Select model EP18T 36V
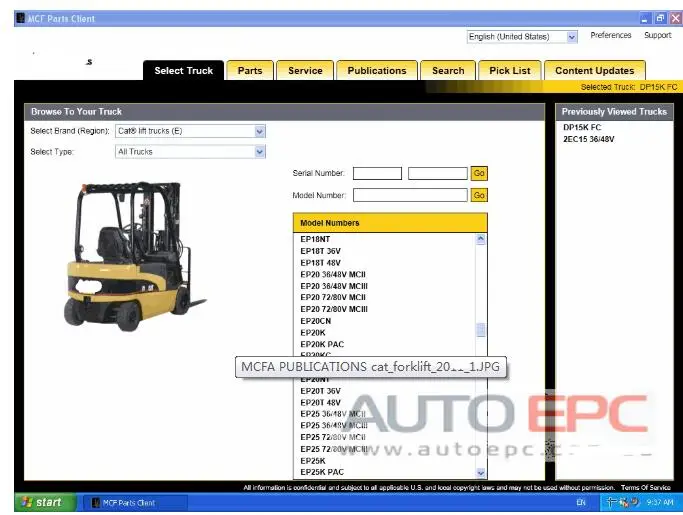The image size is (683, 515). point(320,251)
